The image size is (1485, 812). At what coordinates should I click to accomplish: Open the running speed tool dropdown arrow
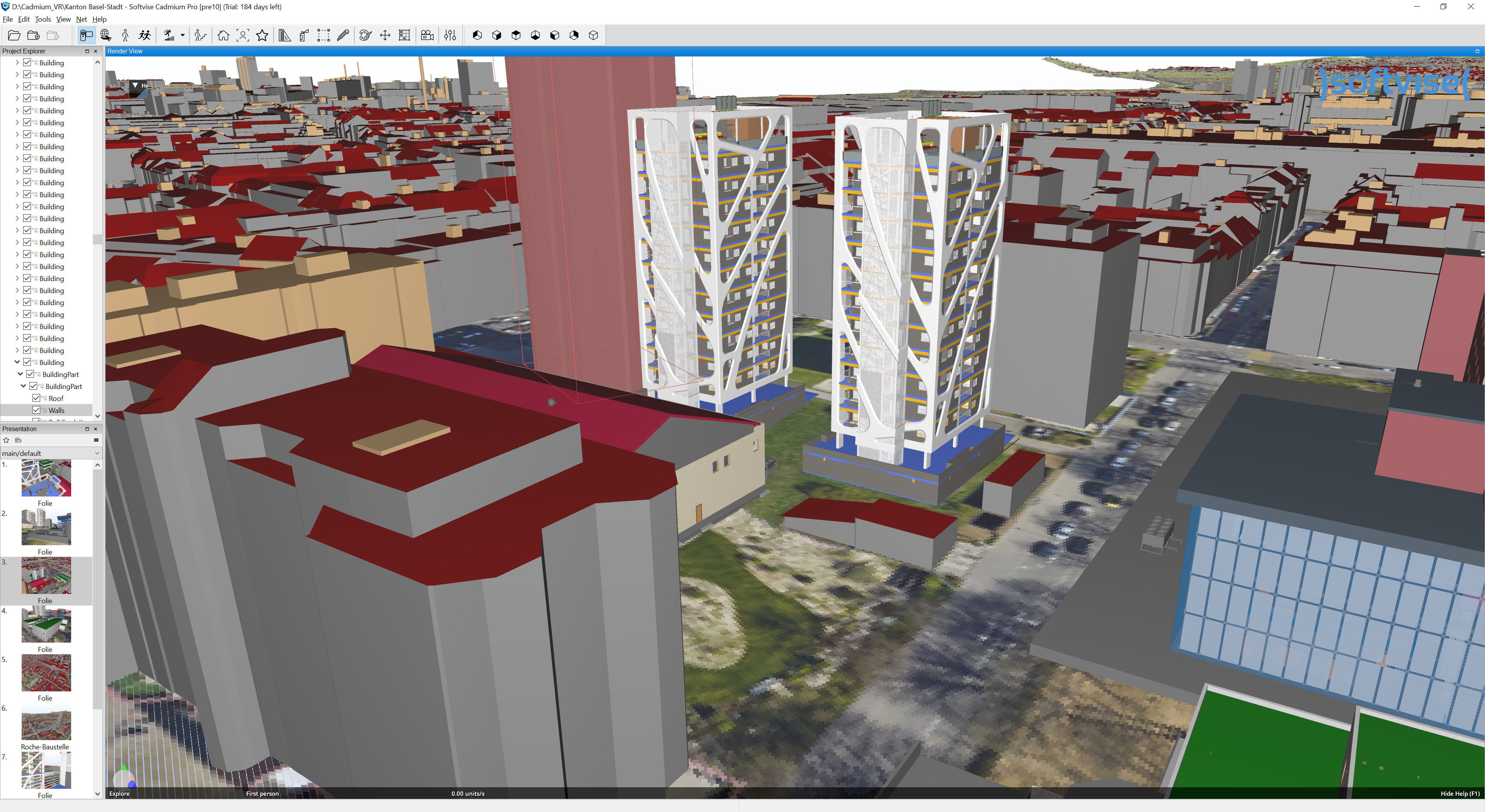[x=183, y=36]
